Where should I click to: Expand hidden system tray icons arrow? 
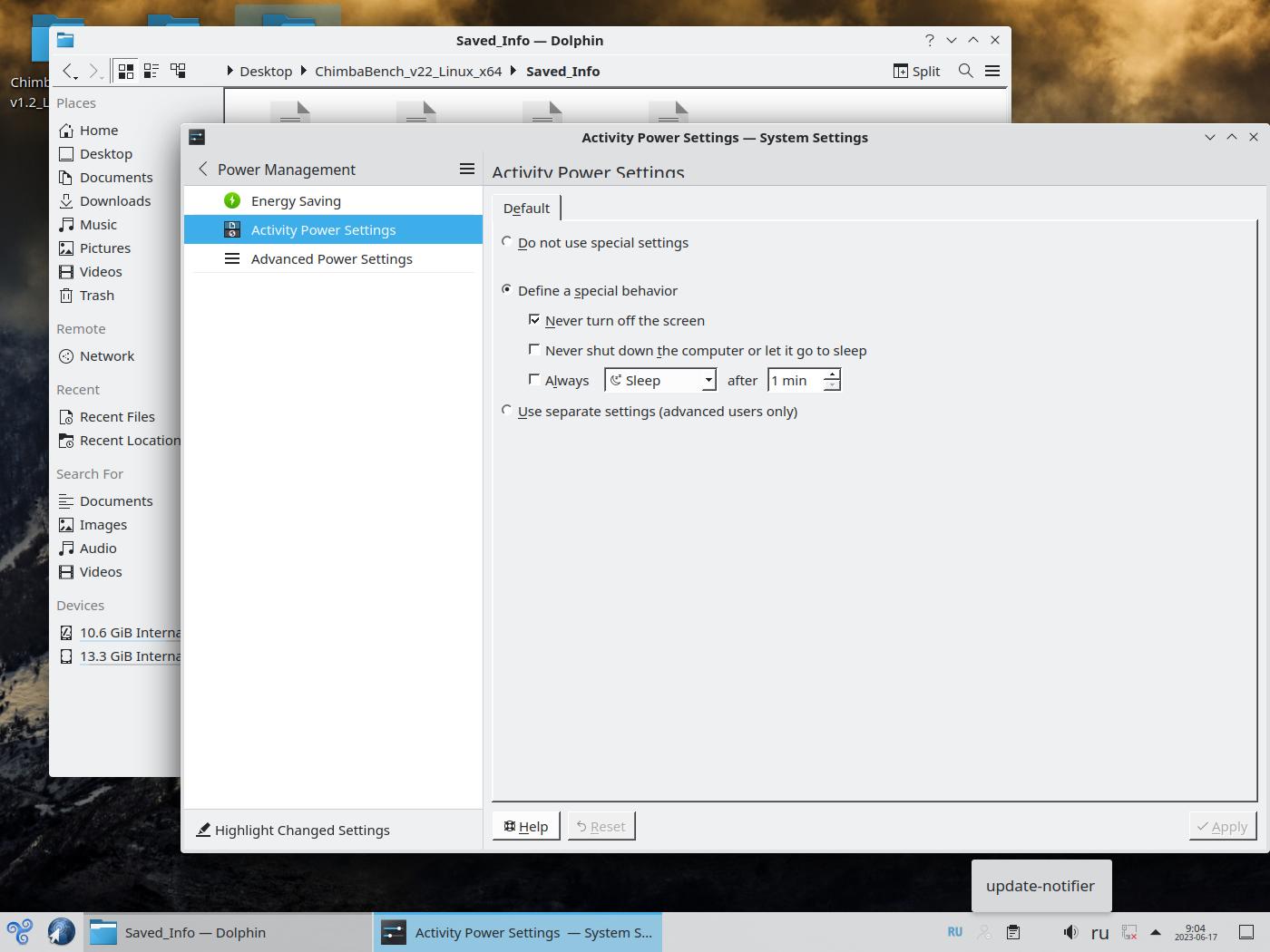point(1156,932)
